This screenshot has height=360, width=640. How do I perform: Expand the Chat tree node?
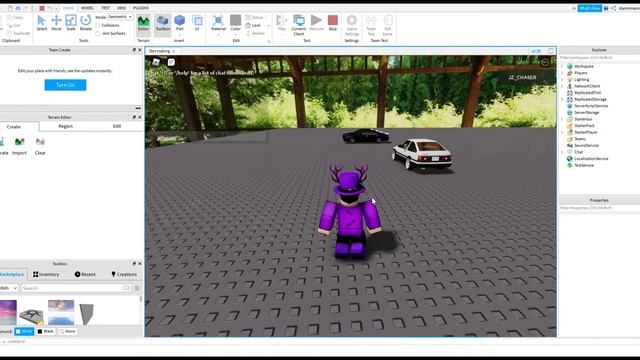[x=562, y=152]
